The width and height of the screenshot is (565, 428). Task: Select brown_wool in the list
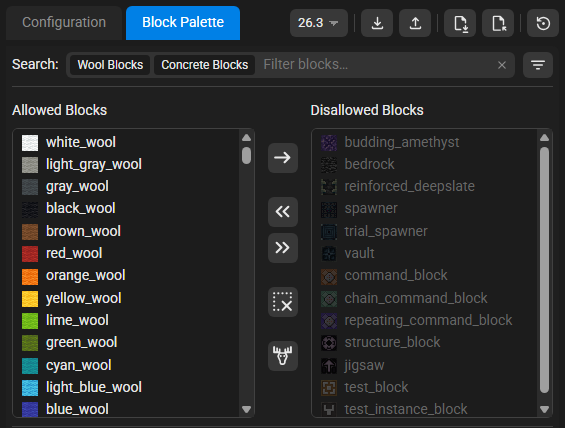point(126,231)
